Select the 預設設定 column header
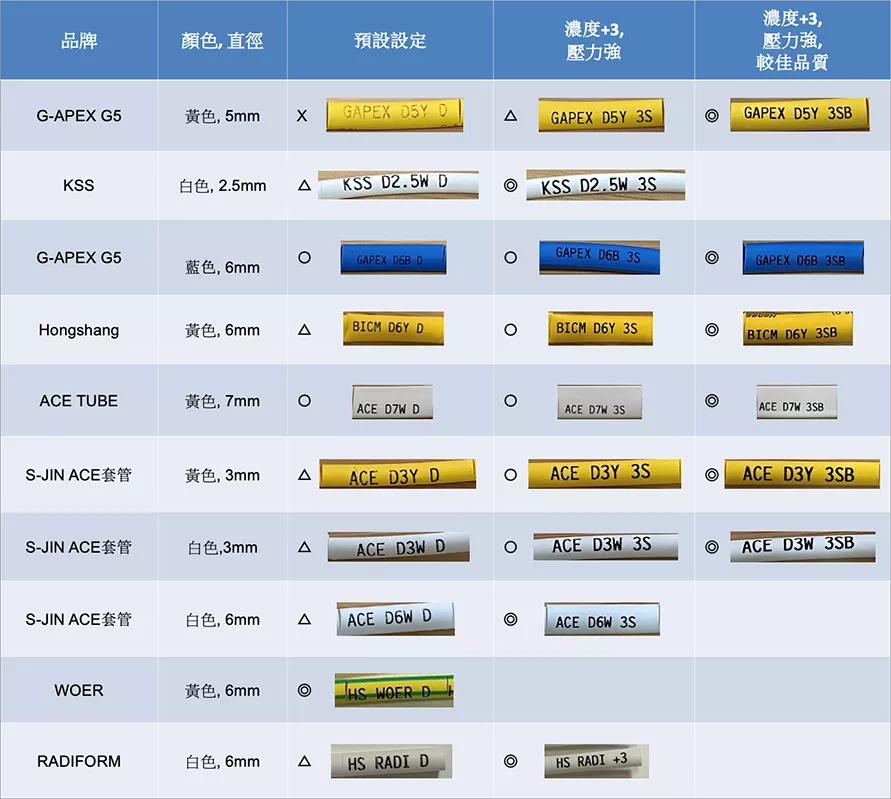 (x=390, y=41)
